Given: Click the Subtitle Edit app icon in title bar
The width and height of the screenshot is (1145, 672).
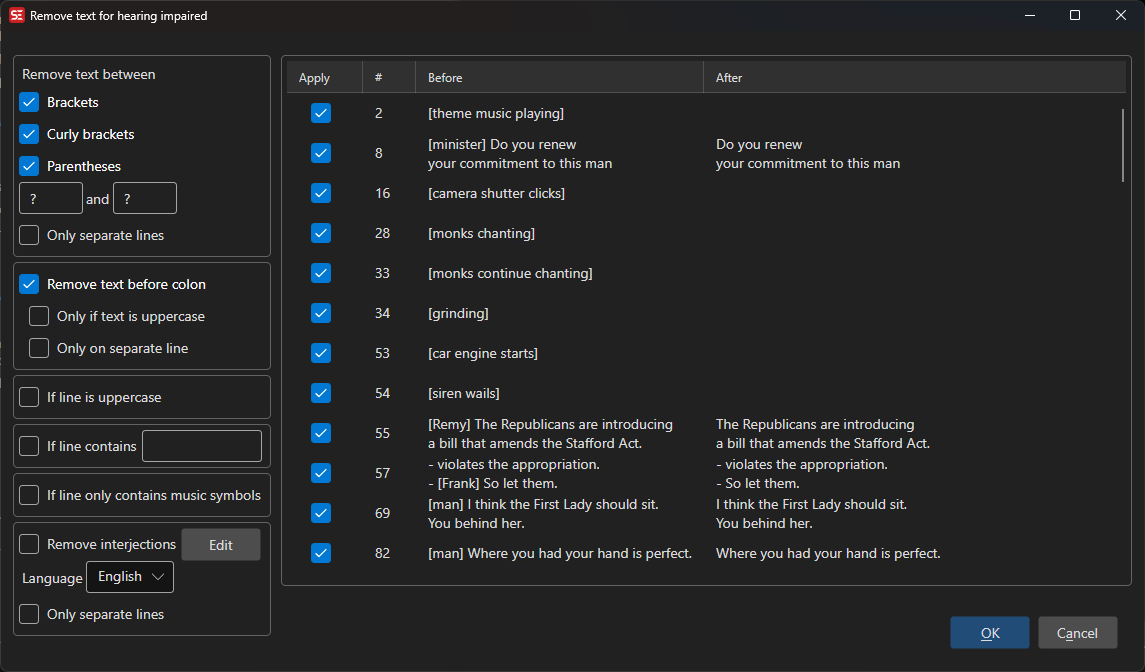Looking at the screenshot, I should pos(16,16).
